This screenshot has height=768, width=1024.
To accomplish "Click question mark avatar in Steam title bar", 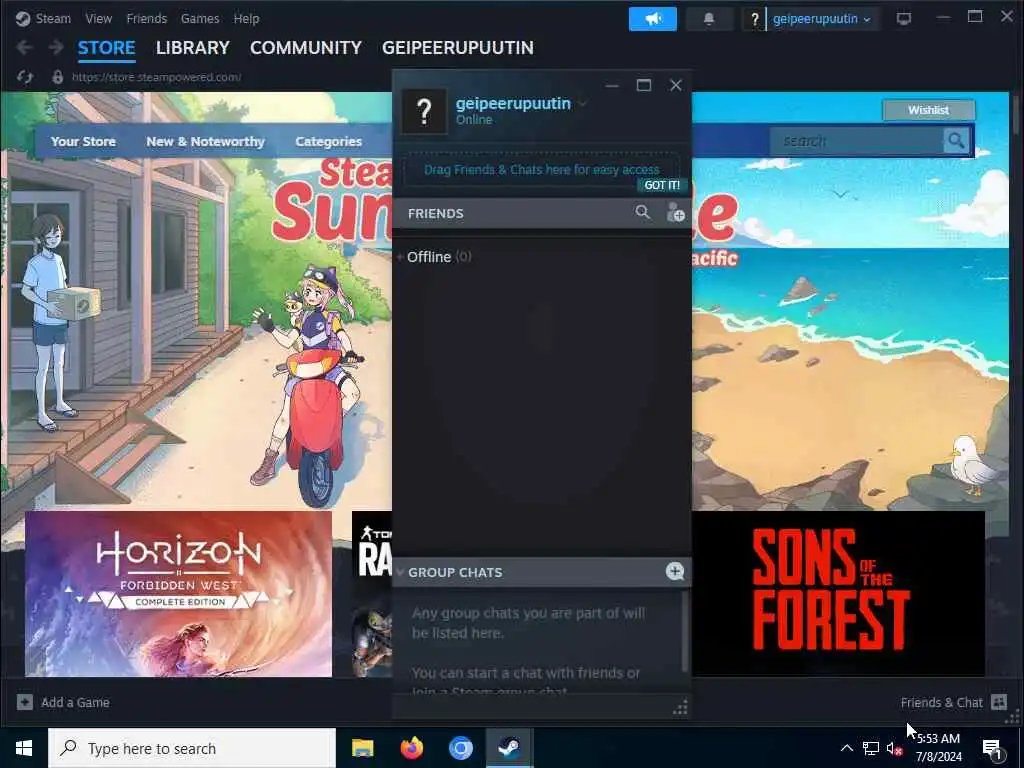I will point(754,19).
